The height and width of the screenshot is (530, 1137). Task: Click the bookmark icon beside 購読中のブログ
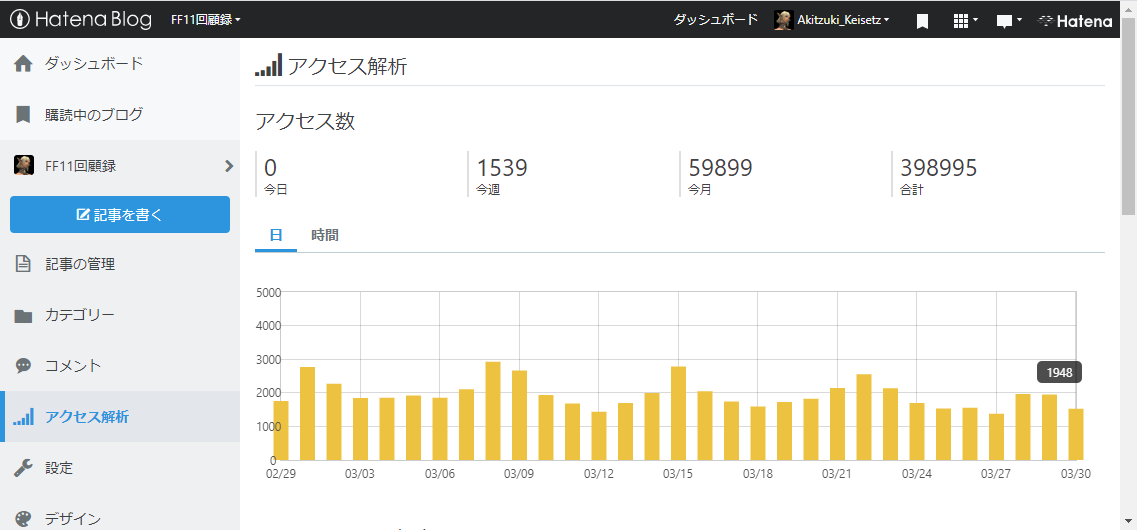[x=23, y=115]
